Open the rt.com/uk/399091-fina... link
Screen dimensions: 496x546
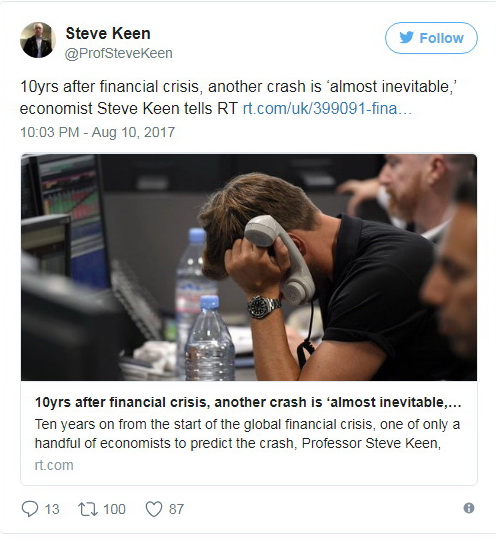click(x=327, y=108)
